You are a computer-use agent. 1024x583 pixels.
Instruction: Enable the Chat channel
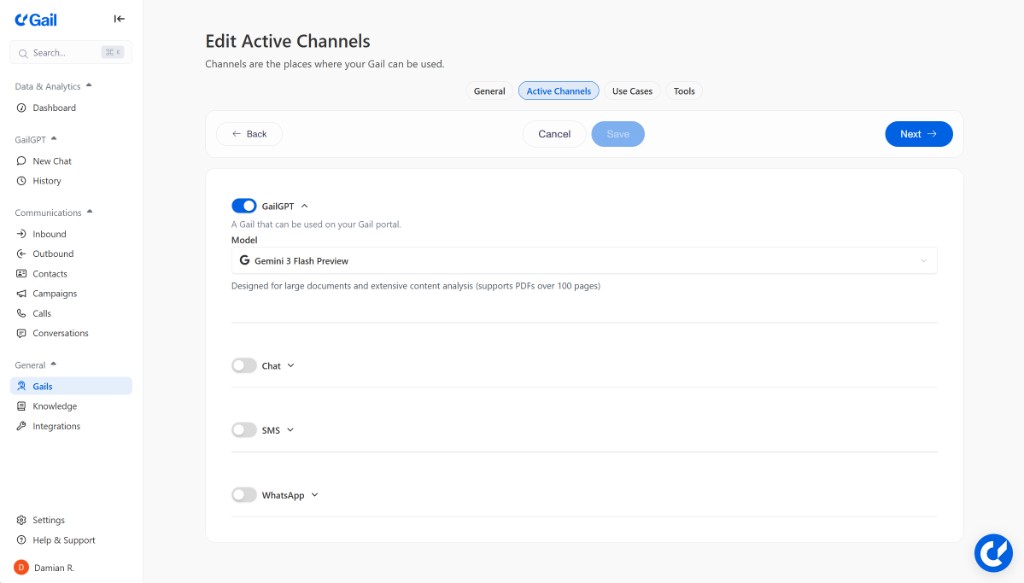[244, 365]
